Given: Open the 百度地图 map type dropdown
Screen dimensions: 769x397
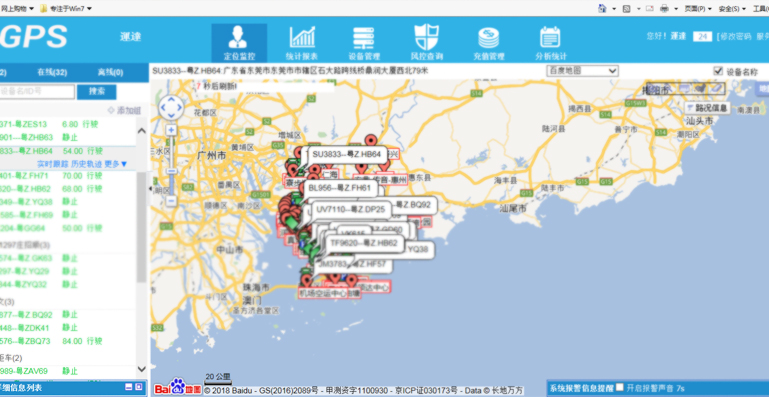Looking at the screenshot, I should click(x=582, y=71).
